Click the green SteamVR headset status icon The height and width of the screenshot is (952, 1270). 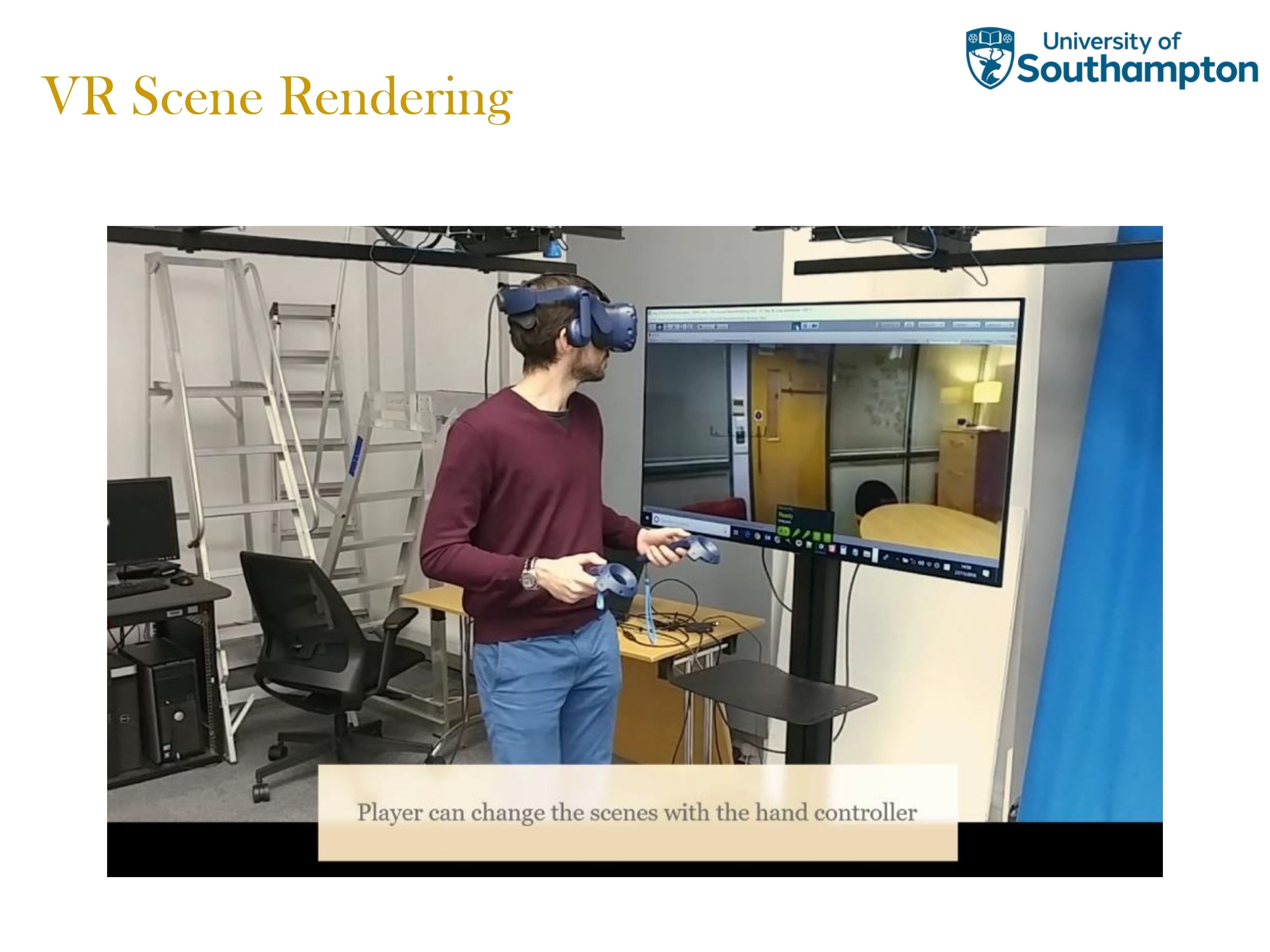784,531
